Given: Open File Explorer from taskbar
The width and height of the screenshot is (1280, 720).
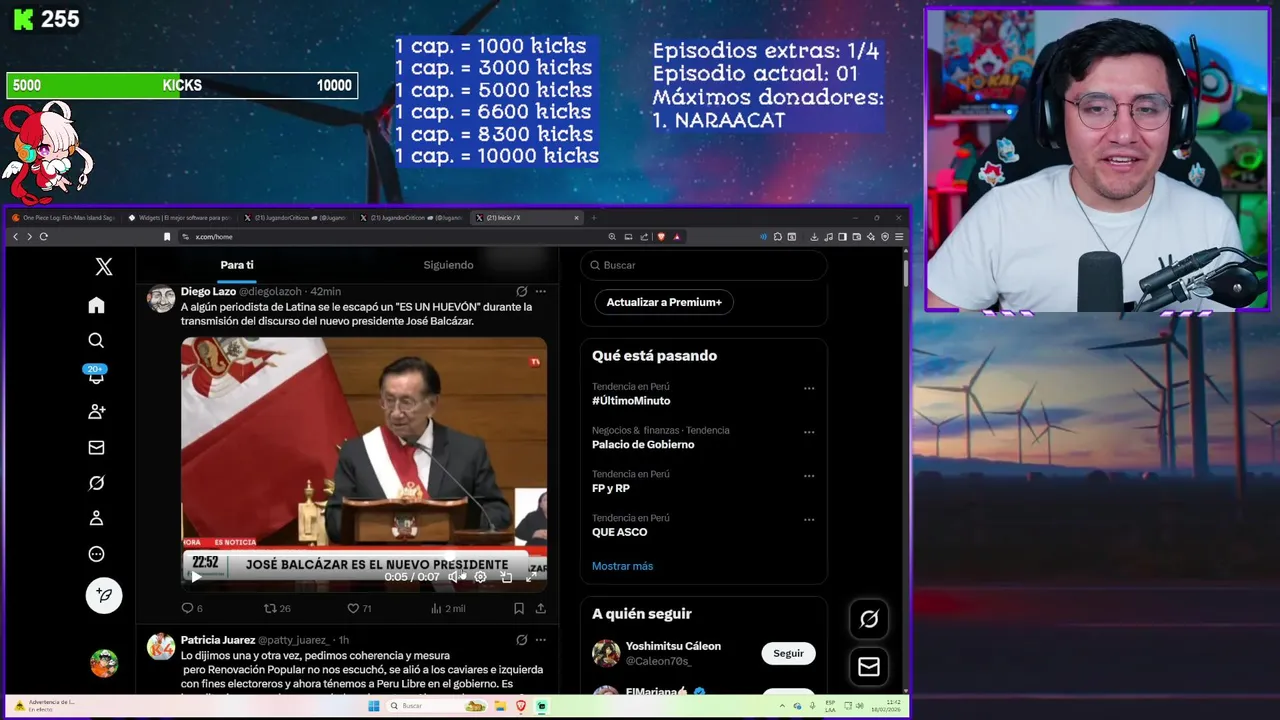Looking at the screenshot, I should click(x=500, y=706).
